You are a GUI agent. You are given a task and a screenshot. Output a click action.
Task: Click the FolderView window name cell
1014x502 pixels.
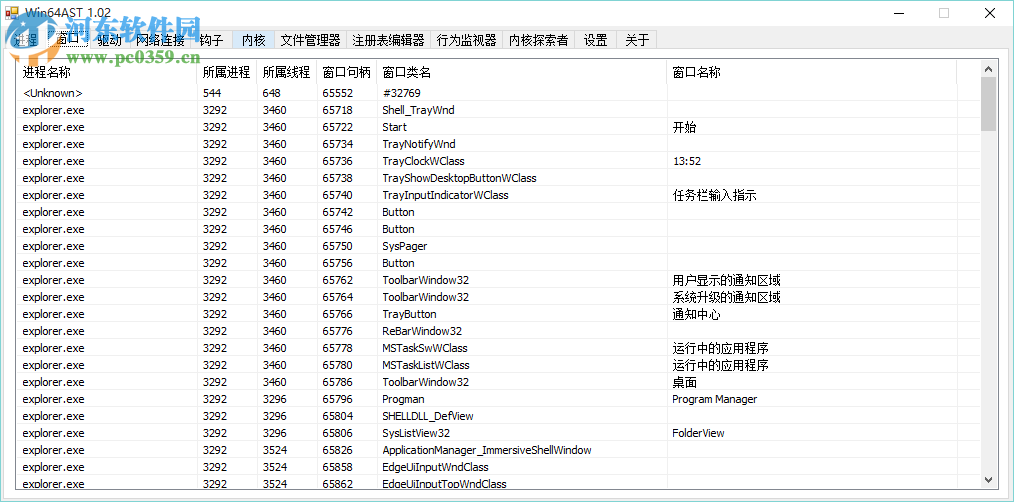(698, 433)
